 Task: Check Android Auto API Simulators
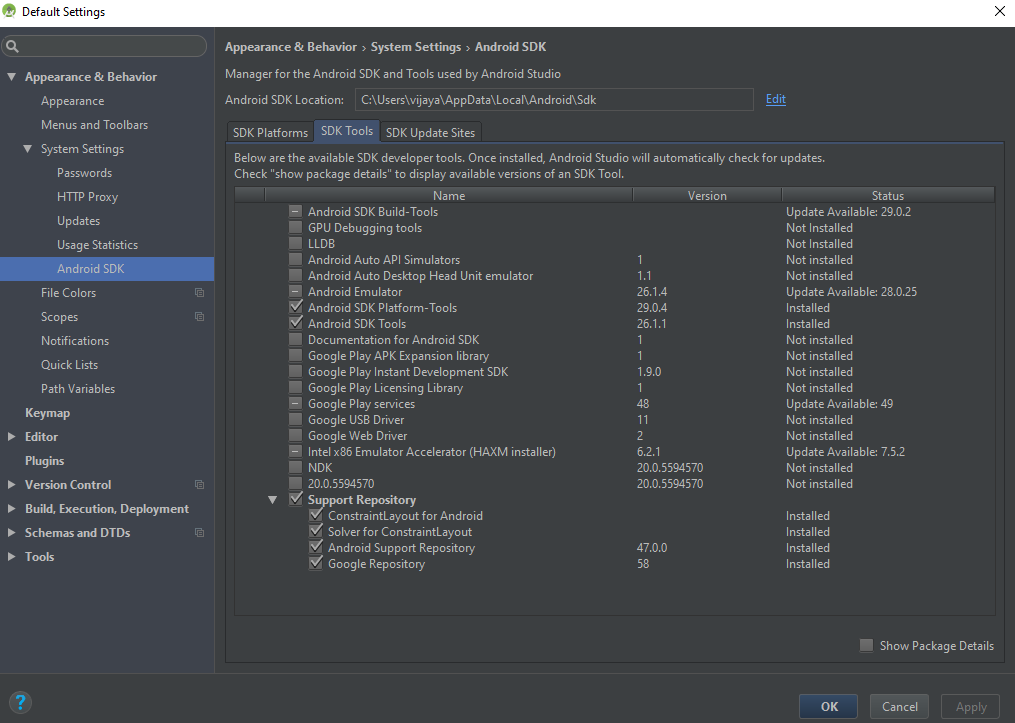[295, 259]
